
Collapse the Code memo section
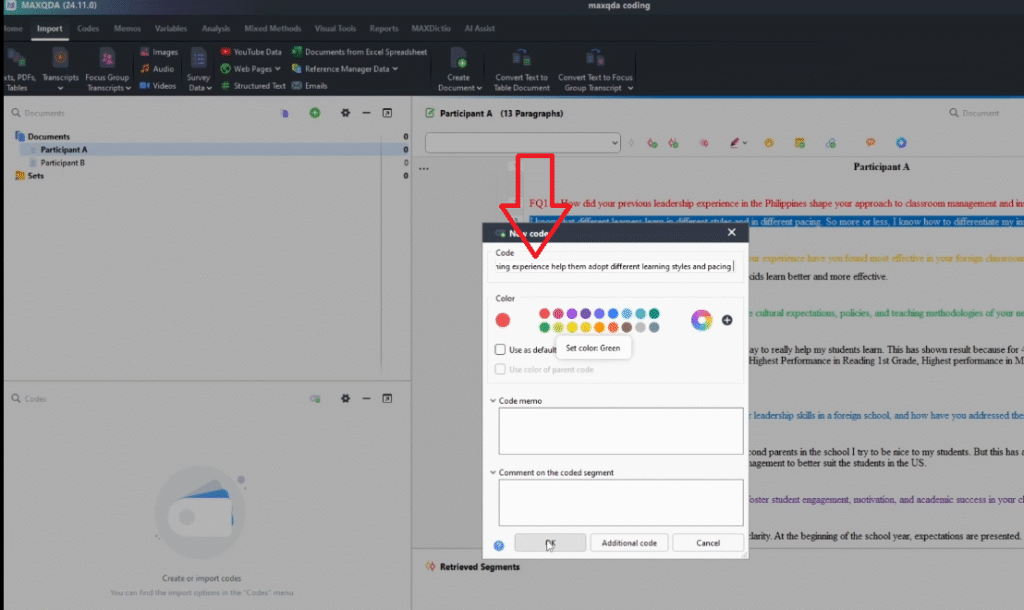(x=493, y=401)
